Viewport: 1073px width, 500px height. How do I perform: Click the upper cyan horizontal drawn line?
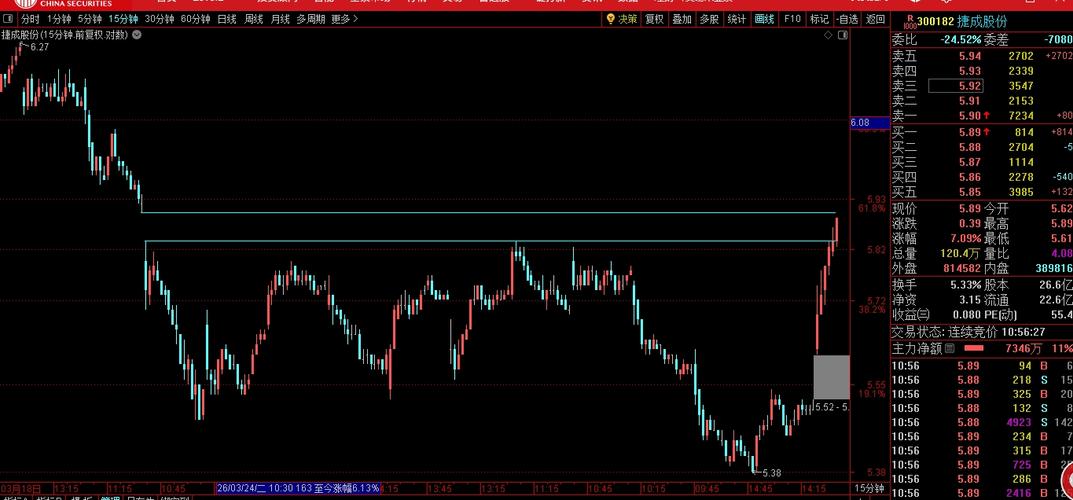pos(488,213)
